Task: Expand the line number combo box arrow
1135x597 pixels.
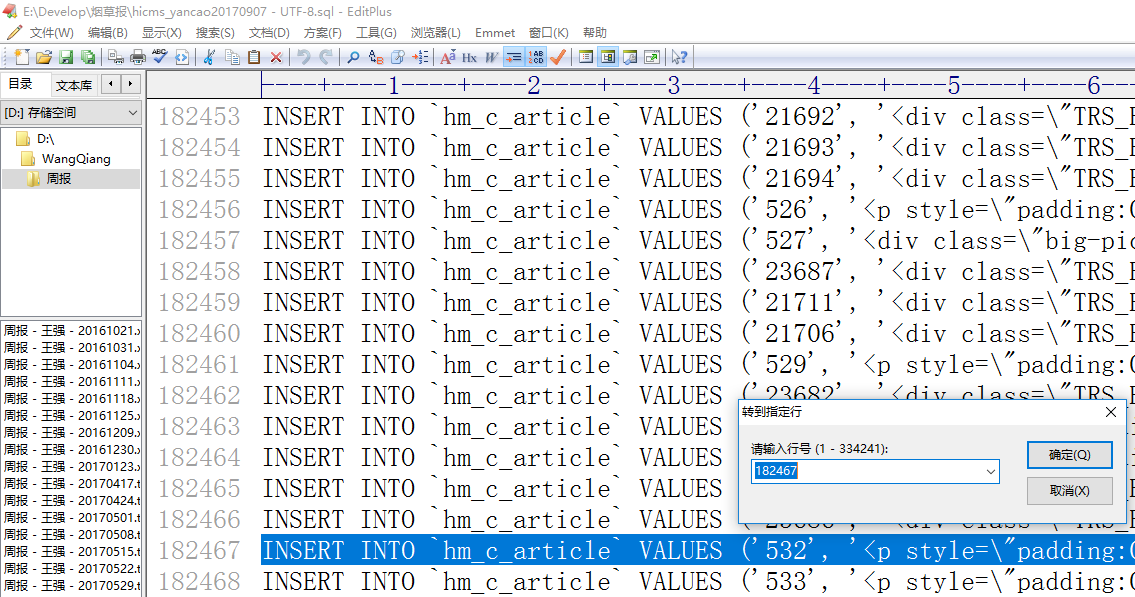Action: [x=990, y=471]
